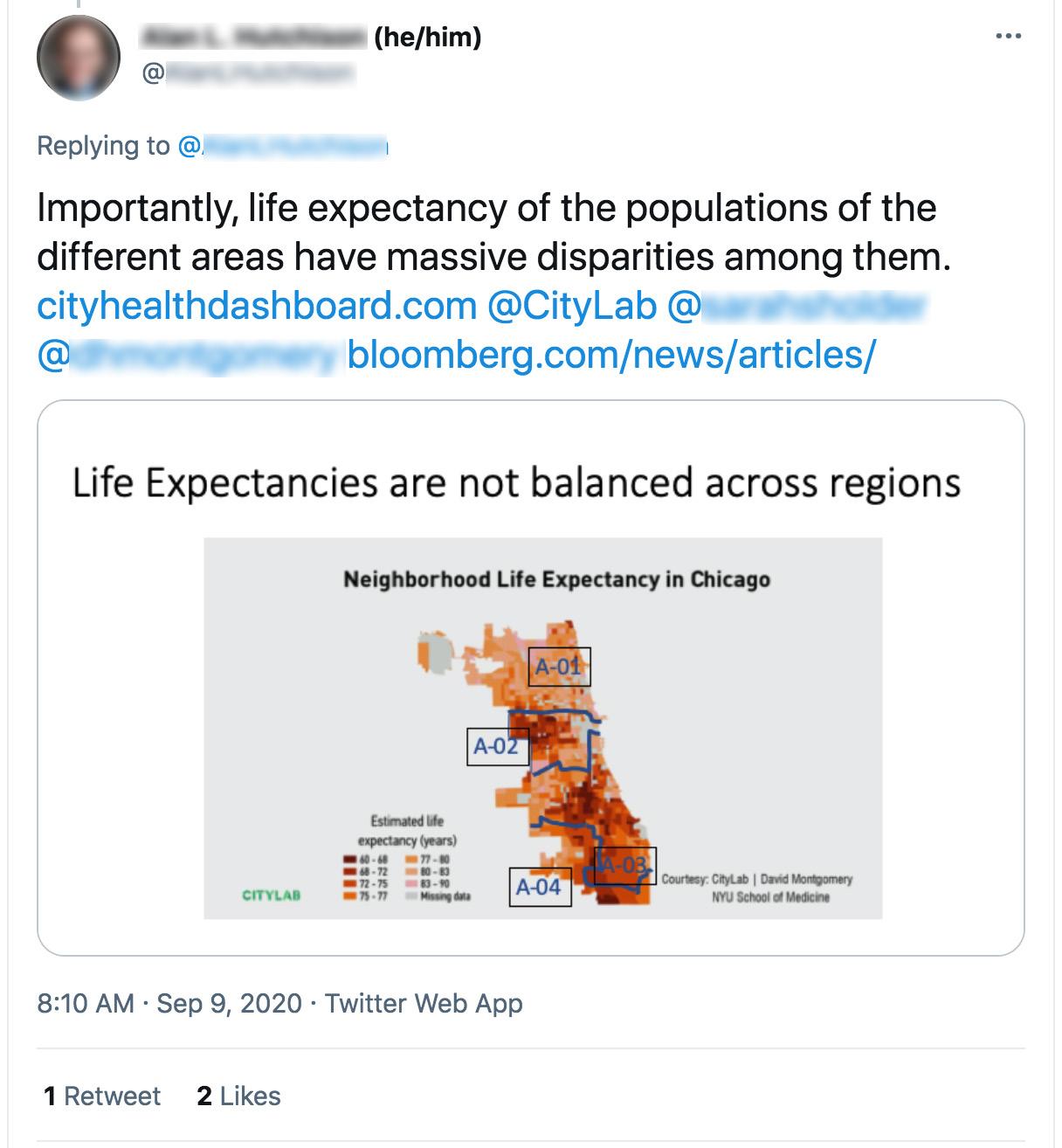Viewport: 1062px width, 1148px height.
Task: Open the 2 Likes list
Action: click(x=238, y=1096)
